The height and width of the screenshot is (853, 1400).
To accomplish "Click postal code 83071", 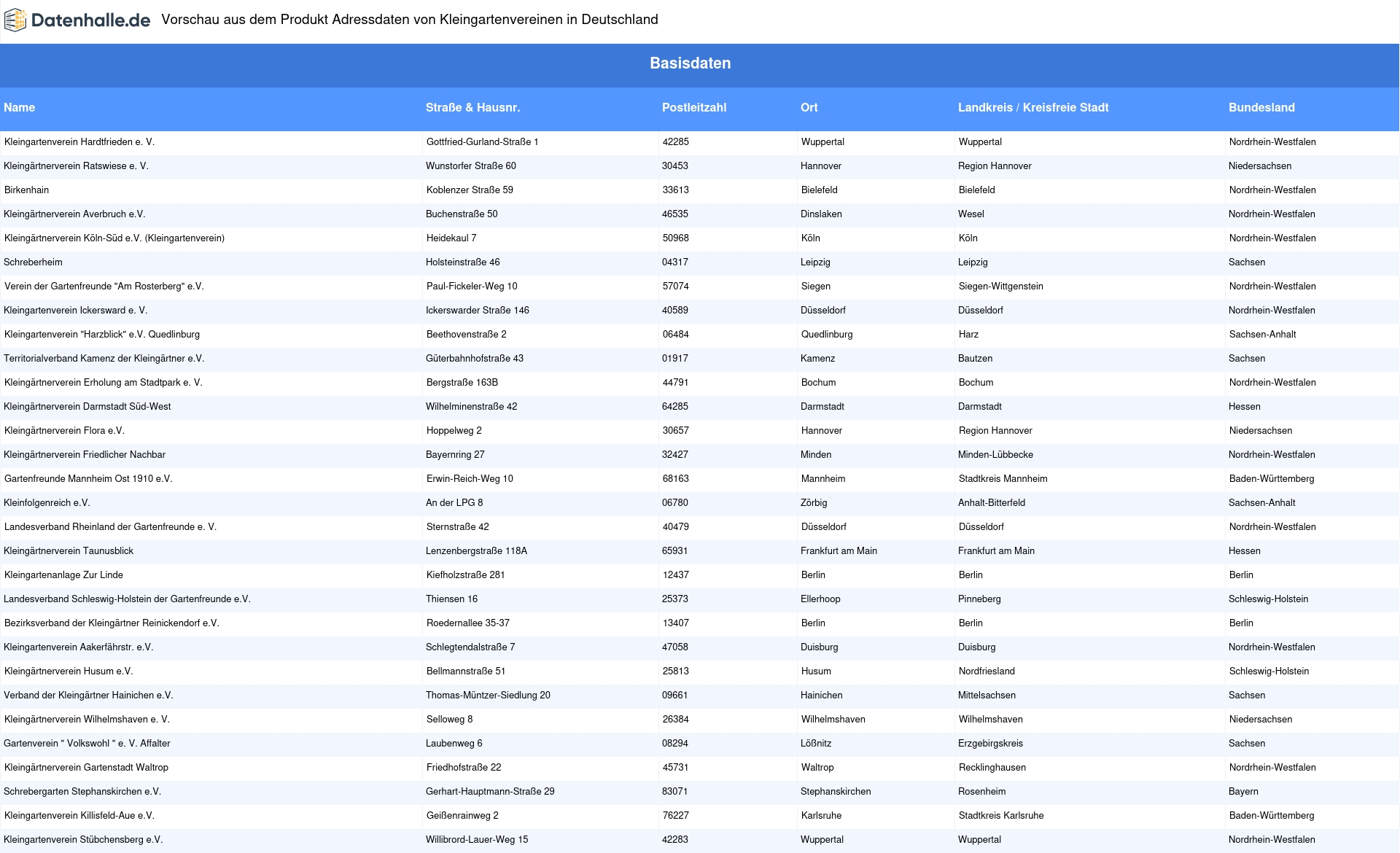I will [675, 792].
